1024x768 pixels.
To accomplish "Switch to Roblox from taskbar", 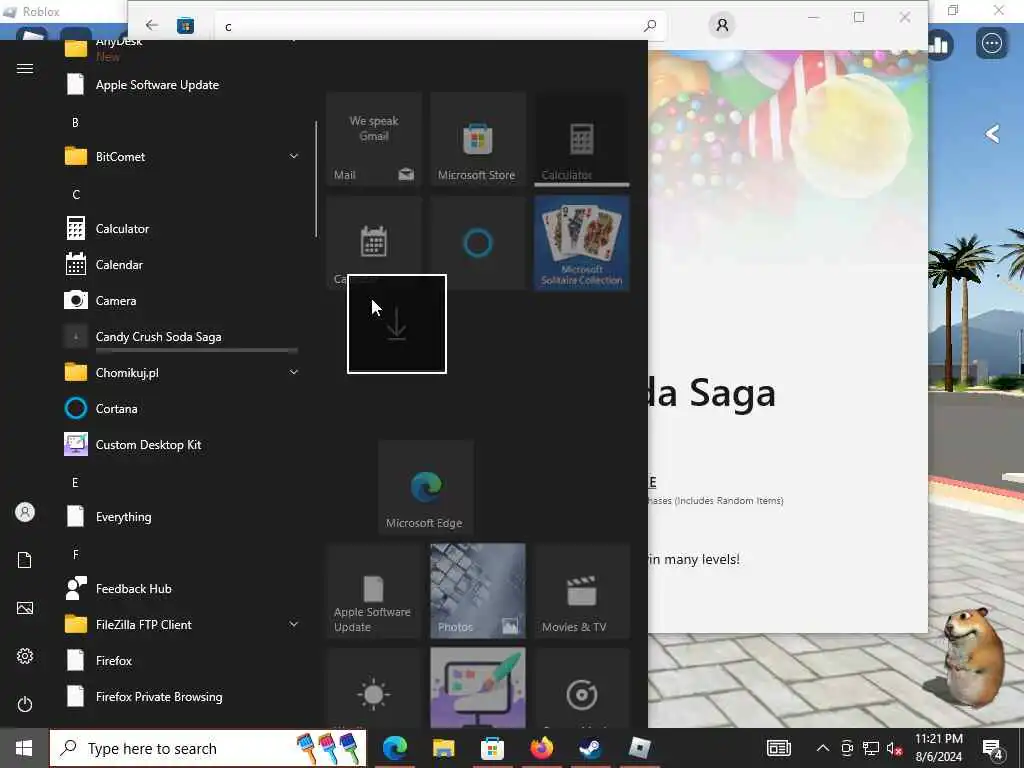I will click(639, 748).
